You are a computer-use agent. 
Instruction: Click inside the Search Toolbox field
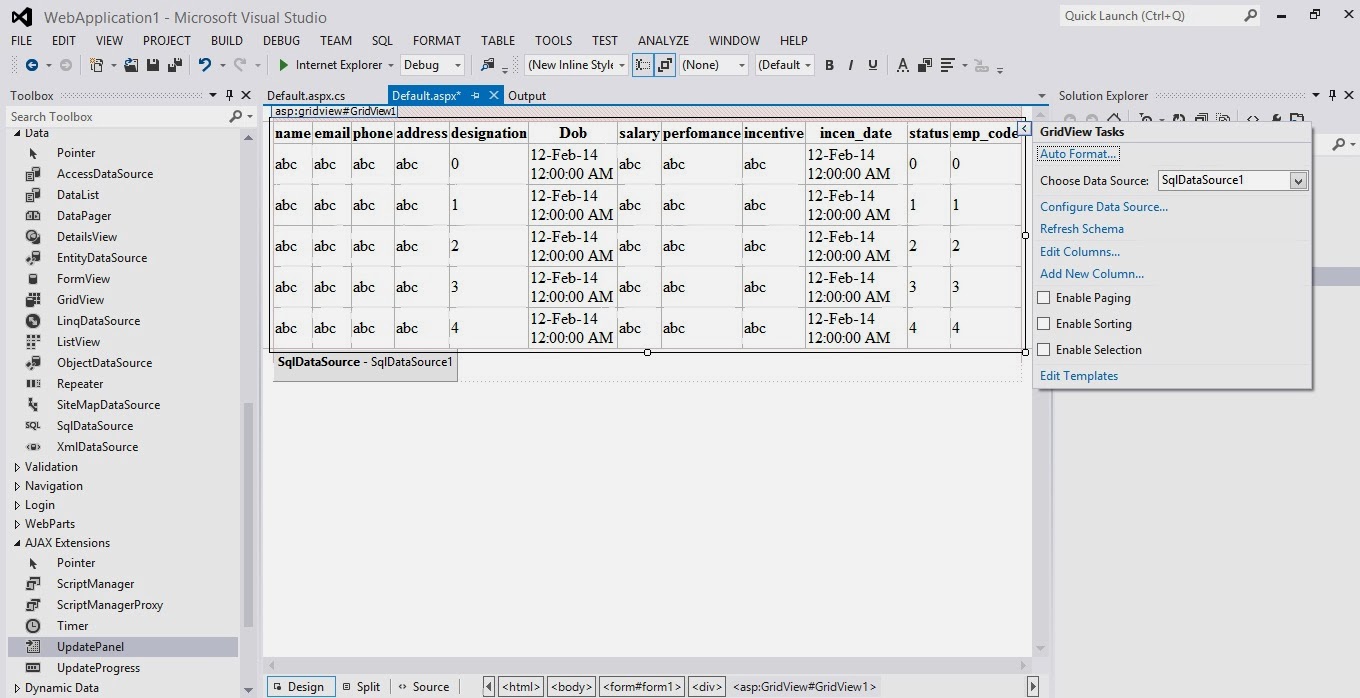coord(118,117)
